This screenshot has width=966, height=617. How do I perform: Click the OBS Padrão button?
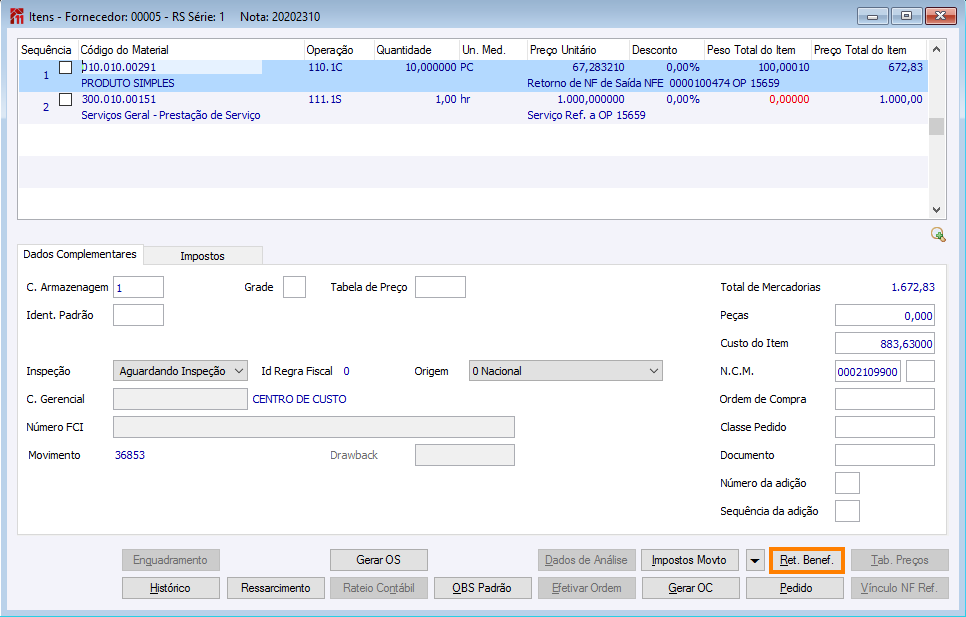482,588
